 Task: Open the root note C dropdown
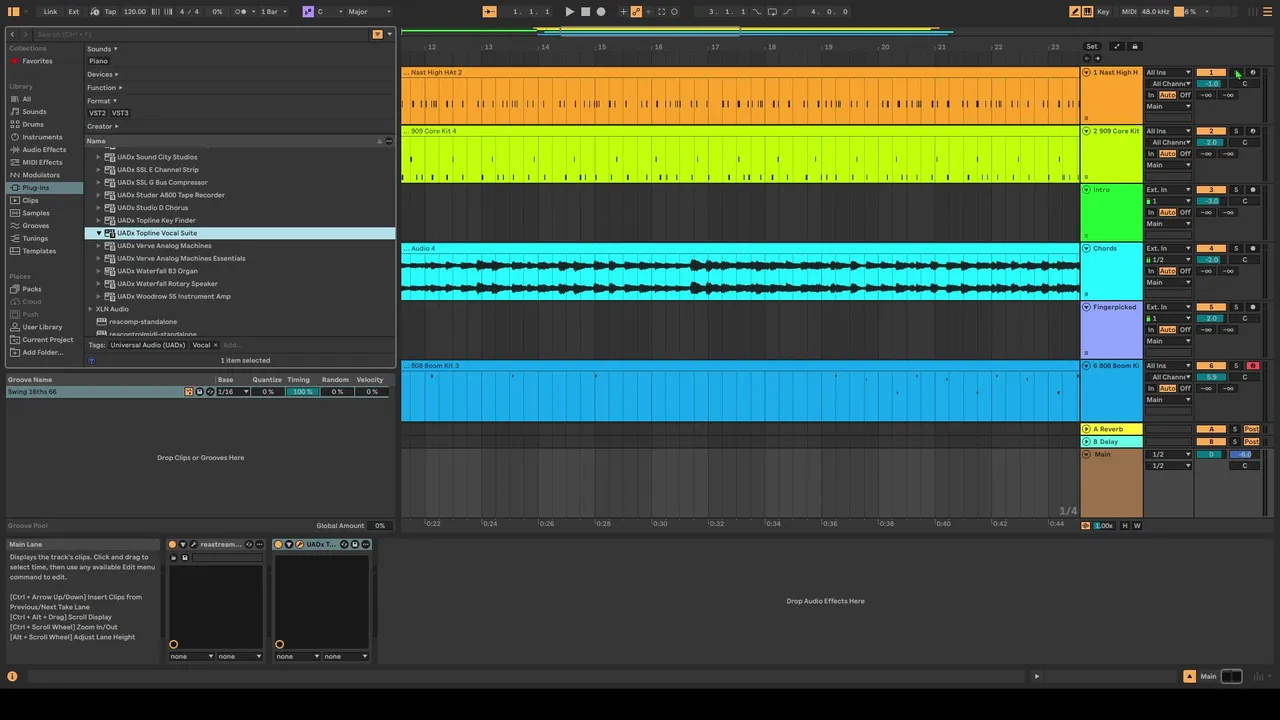click(328, 12)
